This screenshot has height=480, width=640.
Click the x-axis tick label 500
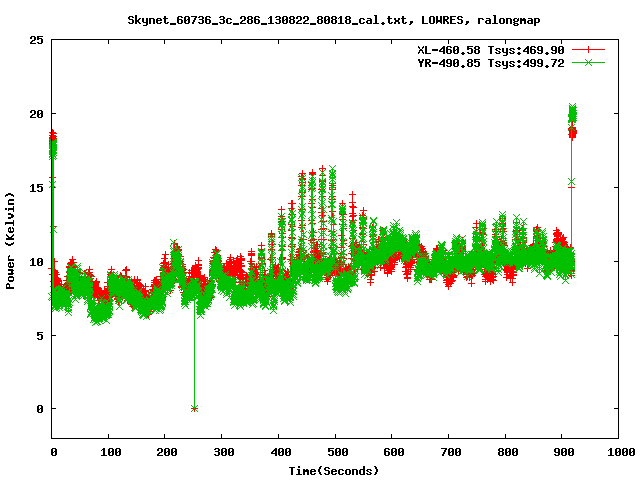coord(338,452)
